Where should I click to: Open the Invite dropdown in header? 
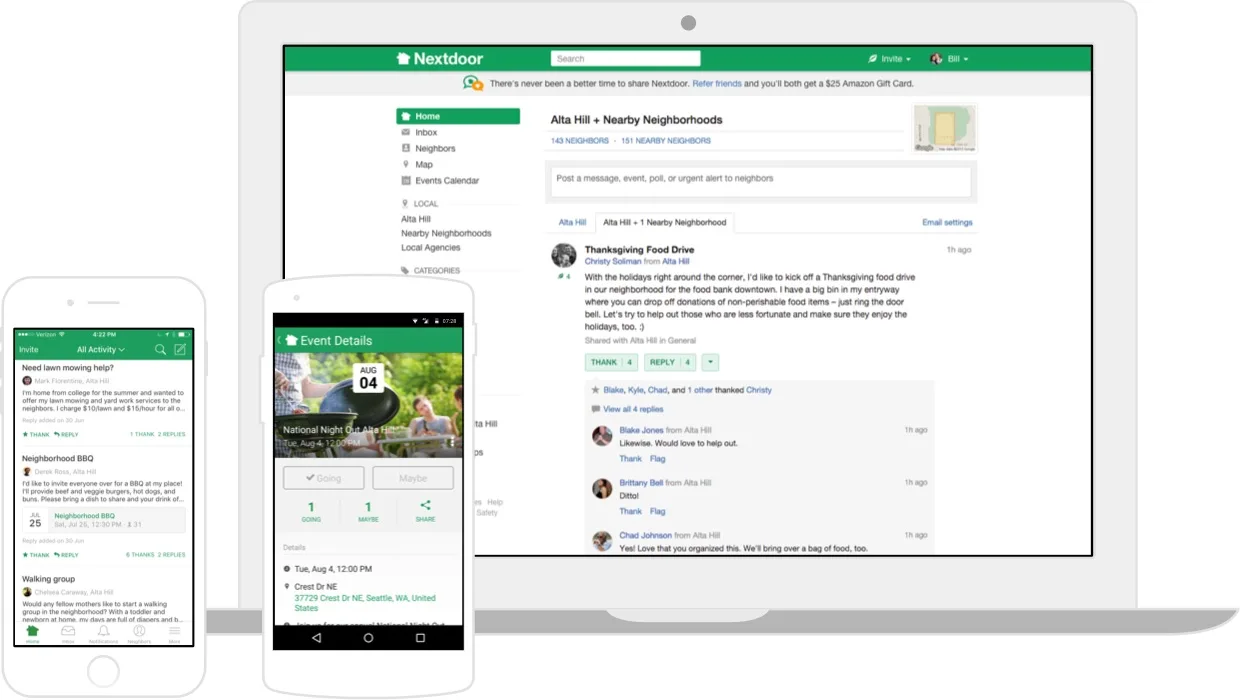pyautogui.click(x=890, y=59)
